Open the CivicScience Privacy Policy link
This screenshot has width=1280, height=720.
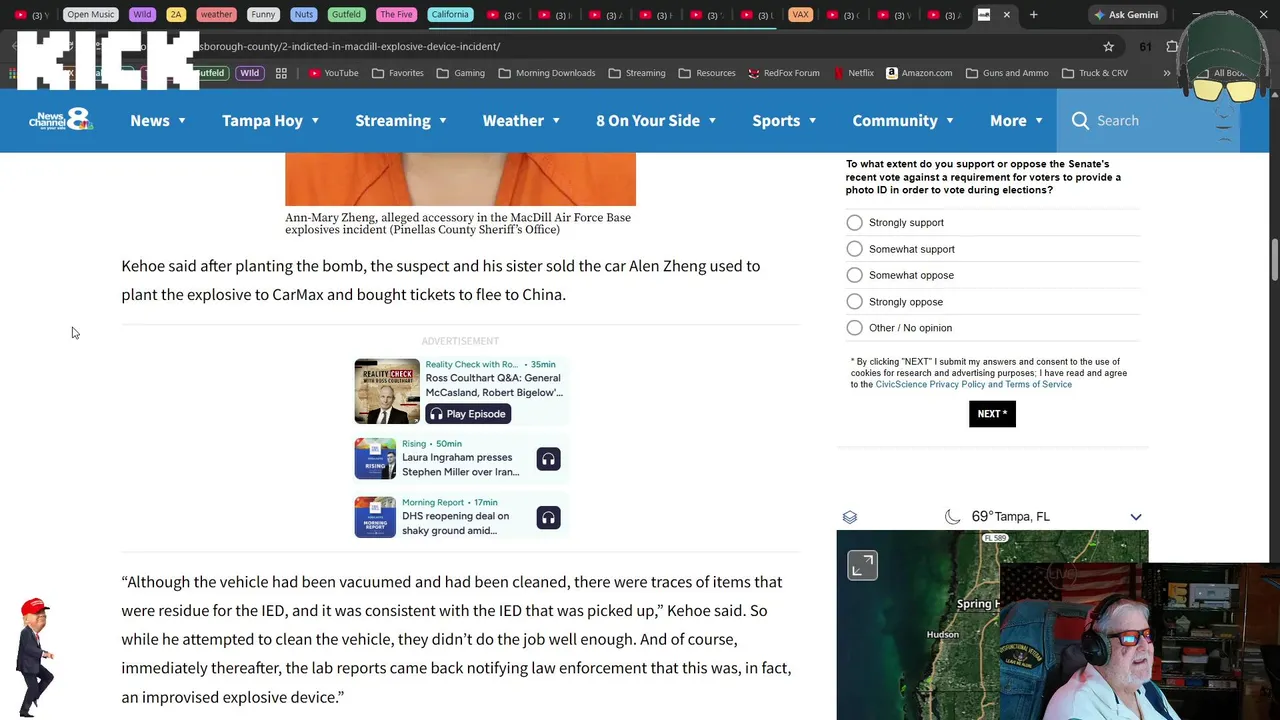click(931, 384)
